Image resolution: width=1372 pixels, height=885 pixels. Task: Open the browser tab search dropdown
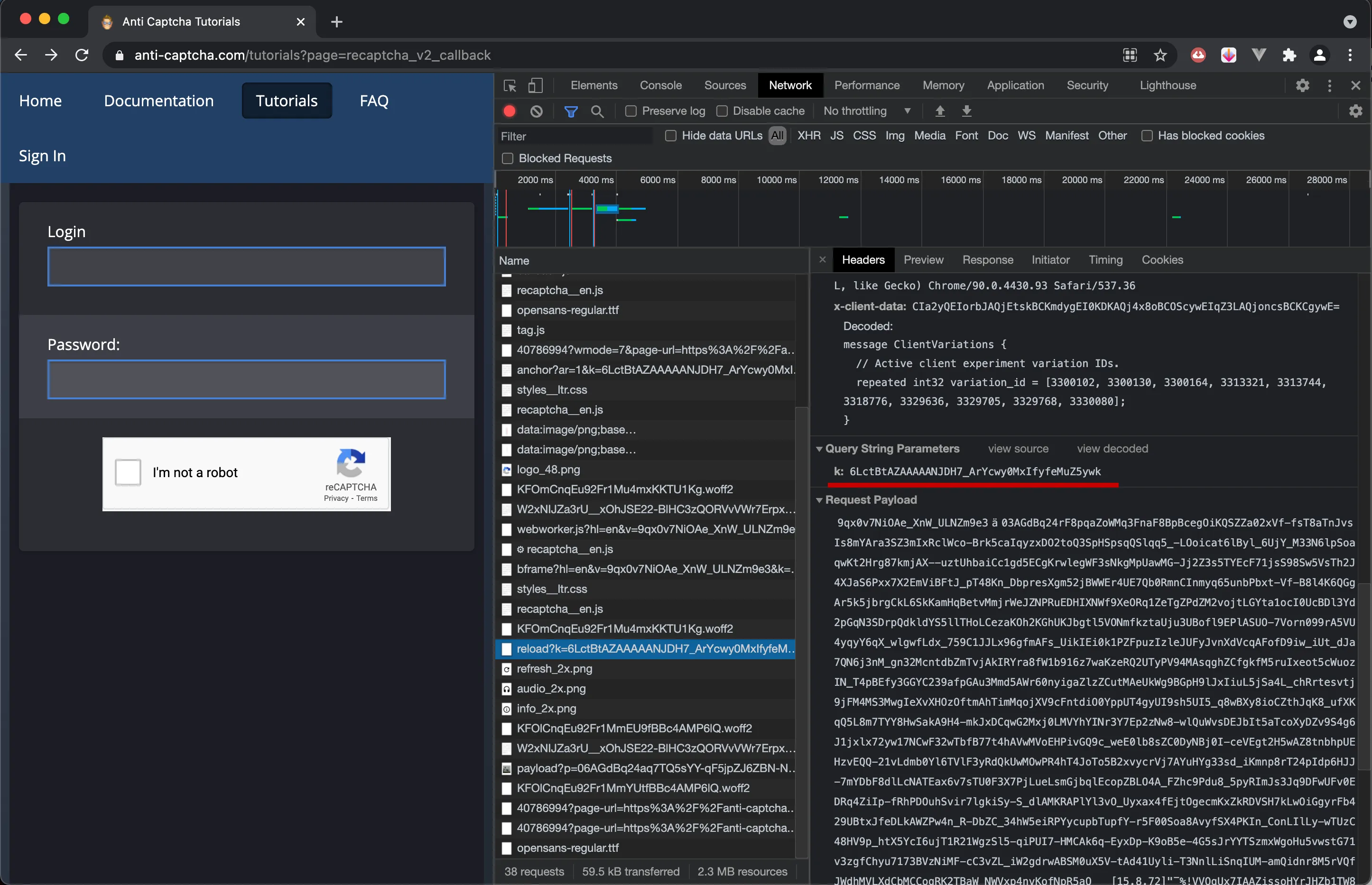coord(1350,22)
